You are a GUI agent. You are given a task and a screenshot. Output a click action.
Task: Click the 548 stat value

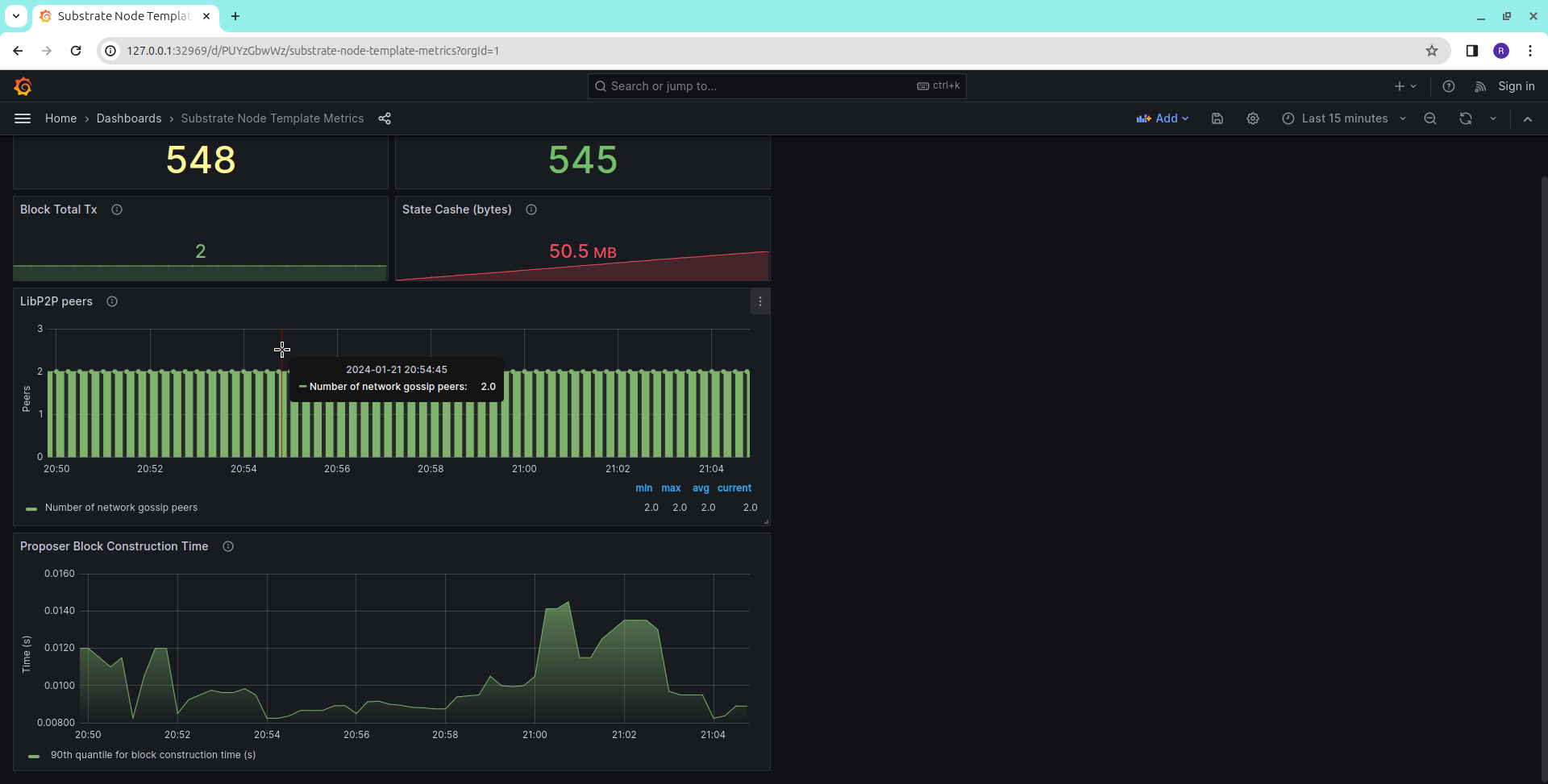tap(201, 160)
